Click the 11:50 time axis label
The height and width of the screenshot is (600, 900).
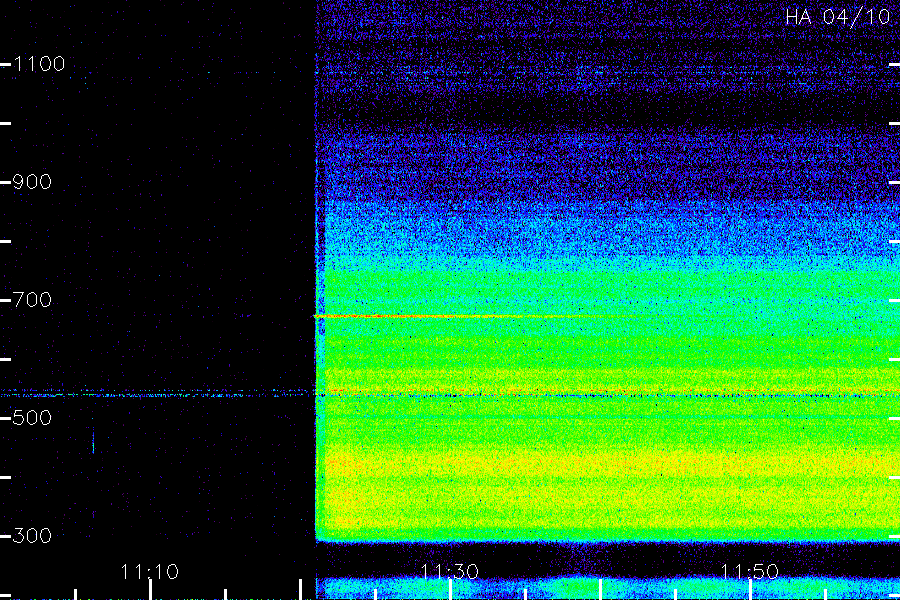749,572
